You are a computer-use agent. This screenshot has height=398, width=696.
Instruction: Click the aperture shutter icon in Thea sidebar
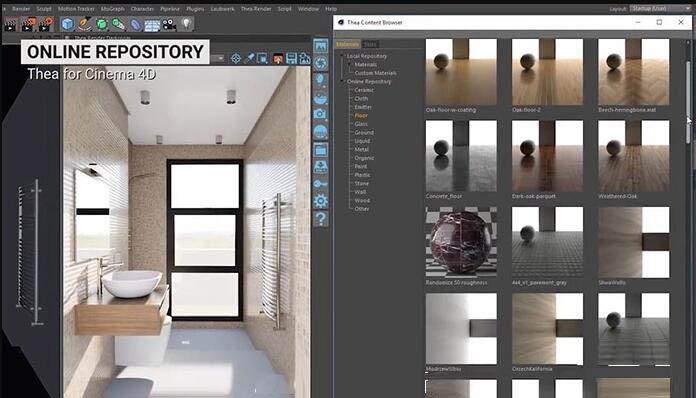coord(320,63)
